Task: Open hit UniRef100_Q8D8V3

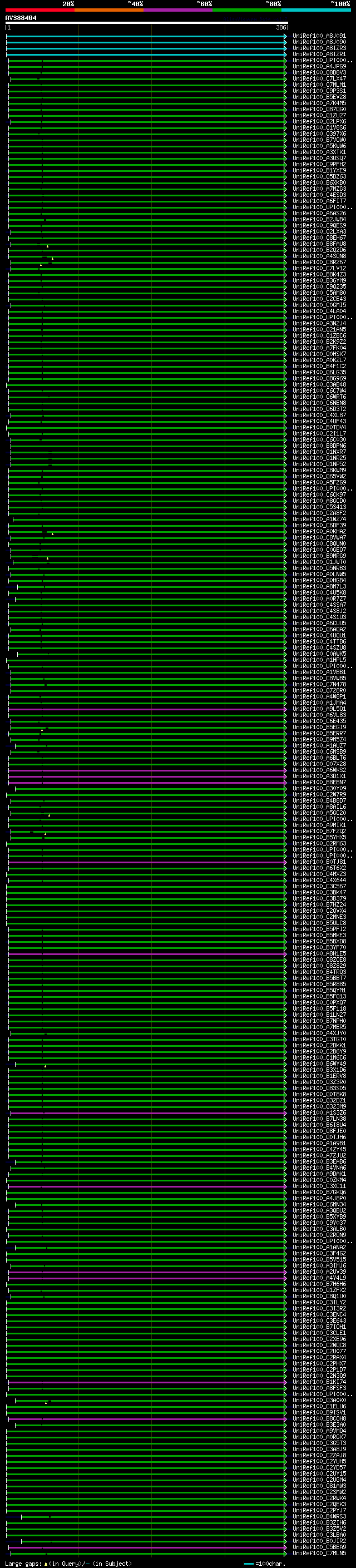Action: (x=319, y=73)
